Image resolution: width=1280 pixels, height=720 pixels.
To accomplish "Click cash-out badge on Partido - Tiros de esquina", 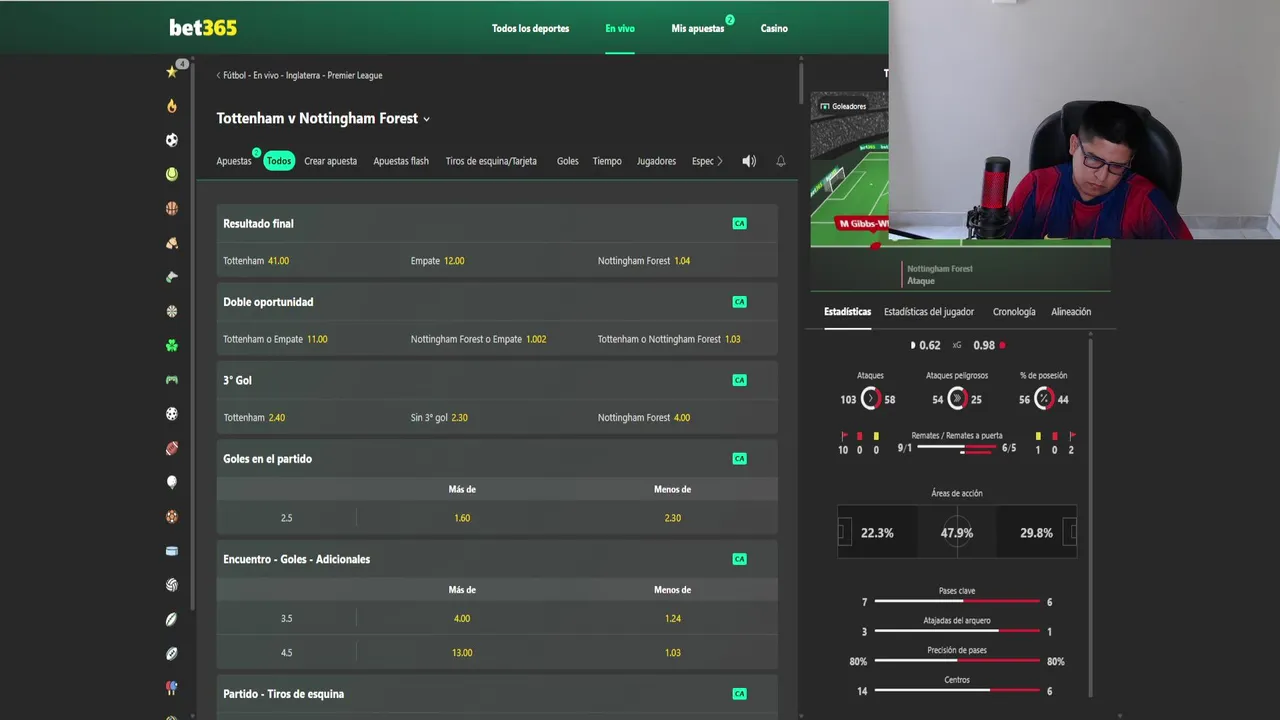I will click(x=739, y=694).
